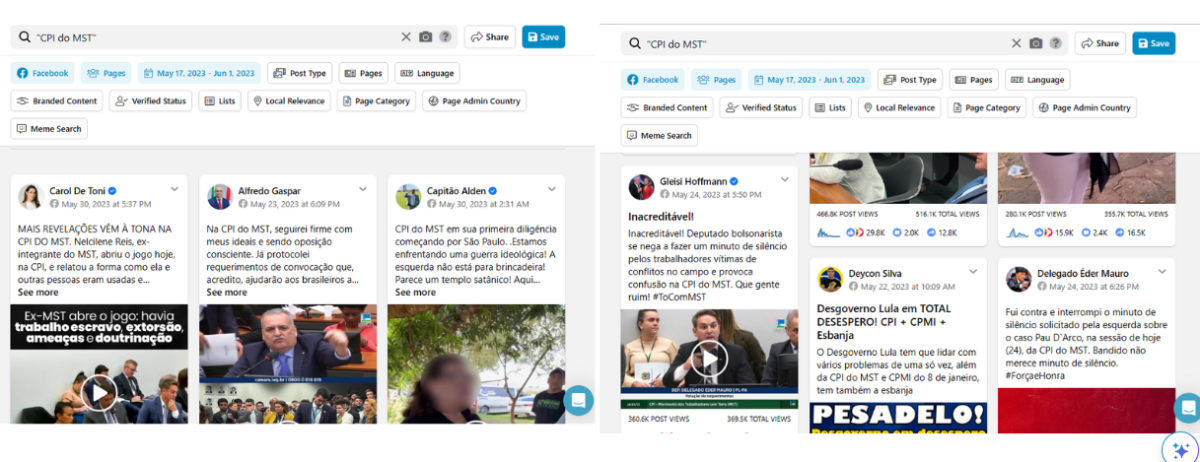Viewport: 1200px width, 462px height.
Task: Click the camera icon in the left search bar
Action: pyautogui.click(x=426, y=37)
